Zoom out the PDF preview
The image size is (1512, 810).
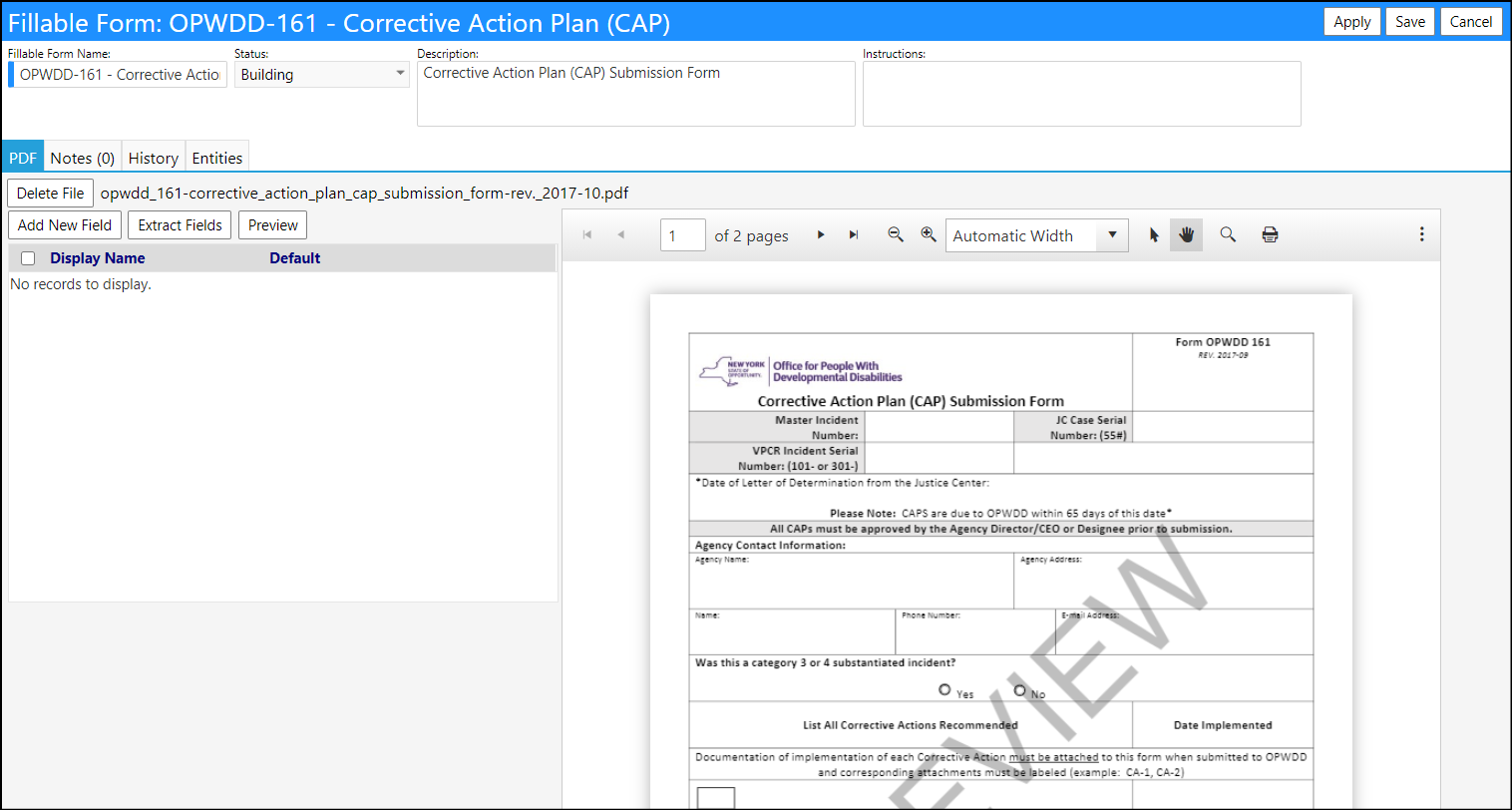coord(896,234)
